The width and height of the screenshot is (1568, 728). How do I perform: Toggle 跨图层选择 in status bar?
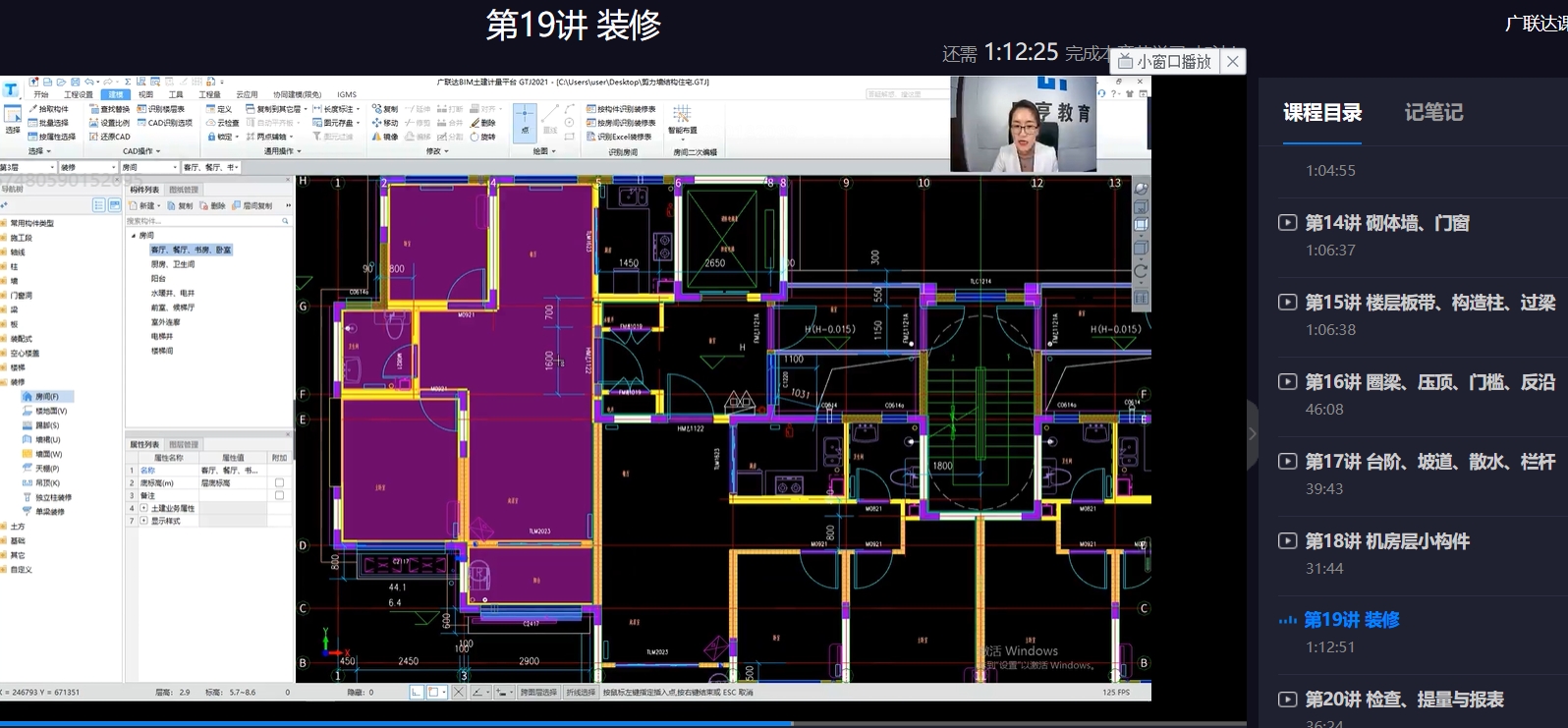(538, 692)
